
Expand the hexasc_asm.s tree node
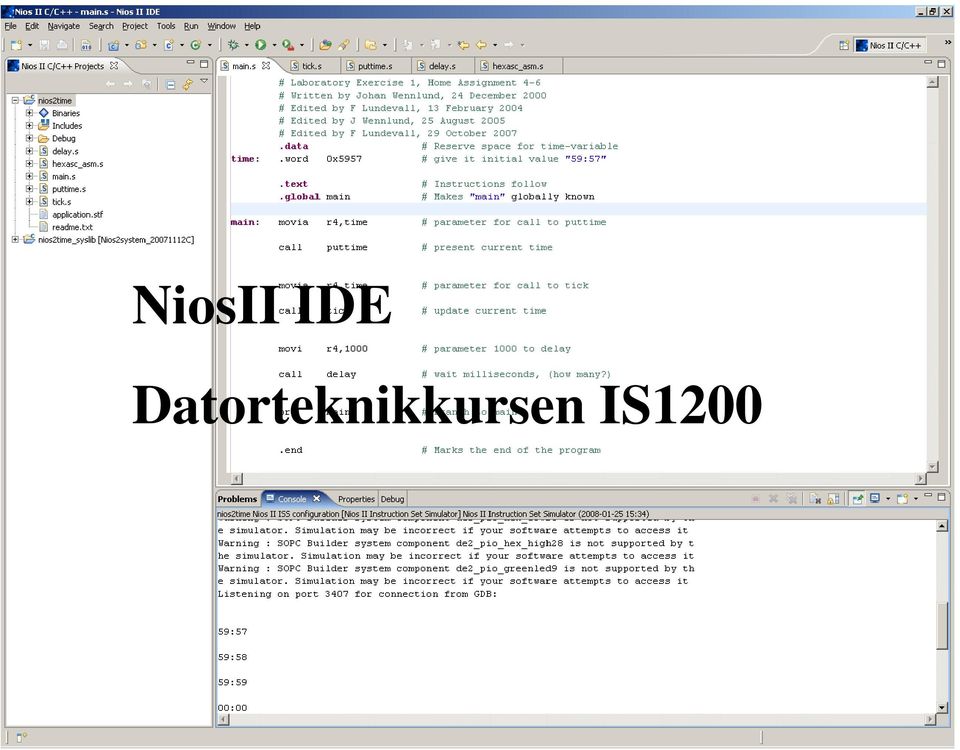click(29, 164)
